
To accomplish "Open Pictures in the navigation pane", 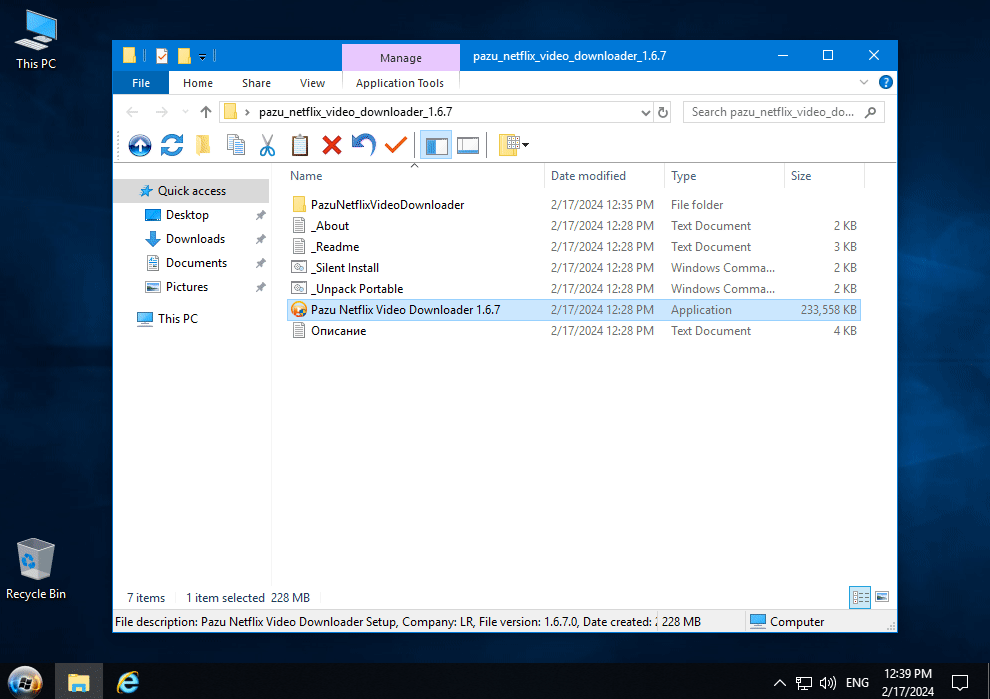I will click(187, 287).
